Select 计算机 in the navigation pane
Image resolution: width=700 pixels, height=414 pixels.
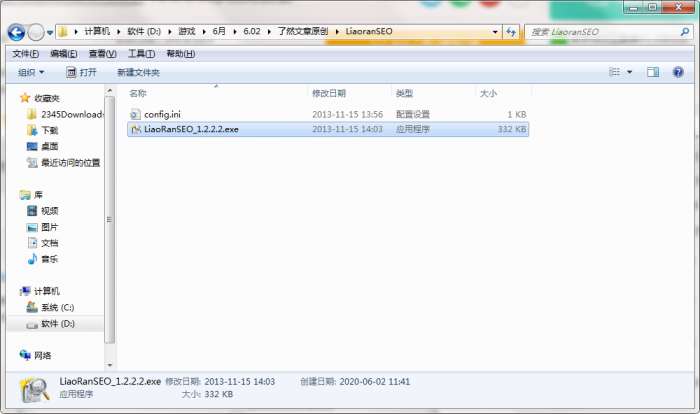tap(46, 291)
